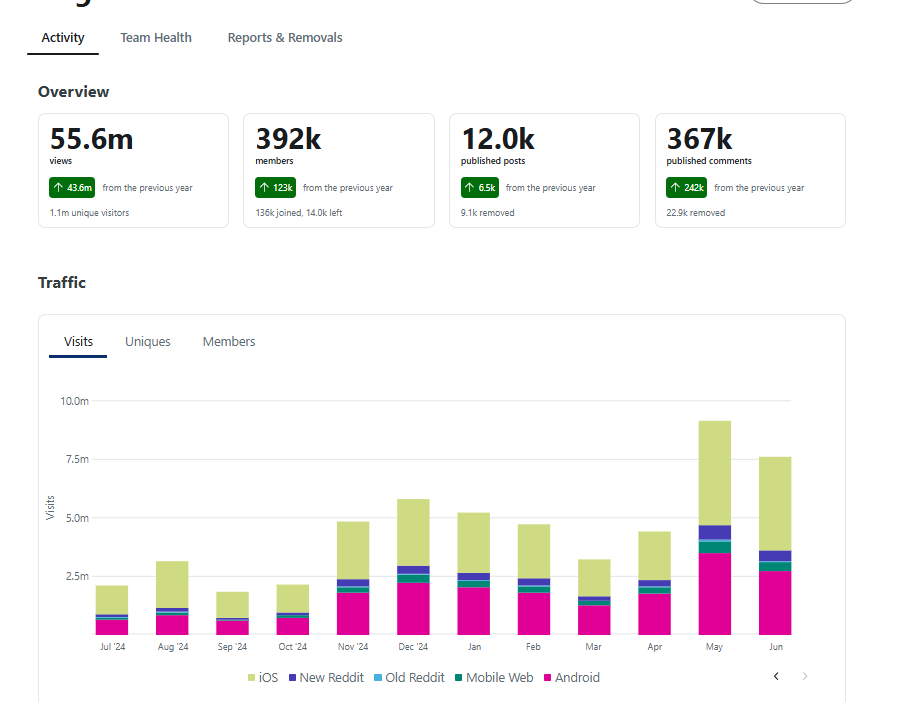Click the May bar iOS segment
The width and height of the screenshot is (914, 702).
pyautogui.click(x=715, y=473)
